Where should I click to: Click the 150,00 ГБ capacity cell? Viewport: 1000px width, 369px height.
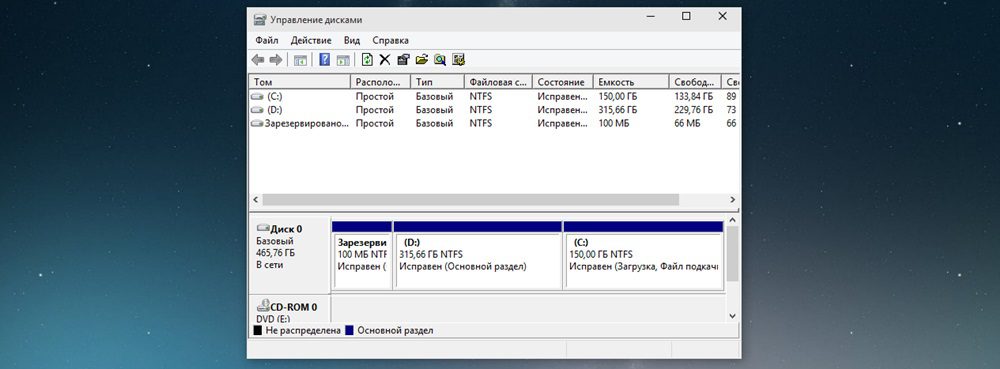pyautogui.click(x=618, y=97)
